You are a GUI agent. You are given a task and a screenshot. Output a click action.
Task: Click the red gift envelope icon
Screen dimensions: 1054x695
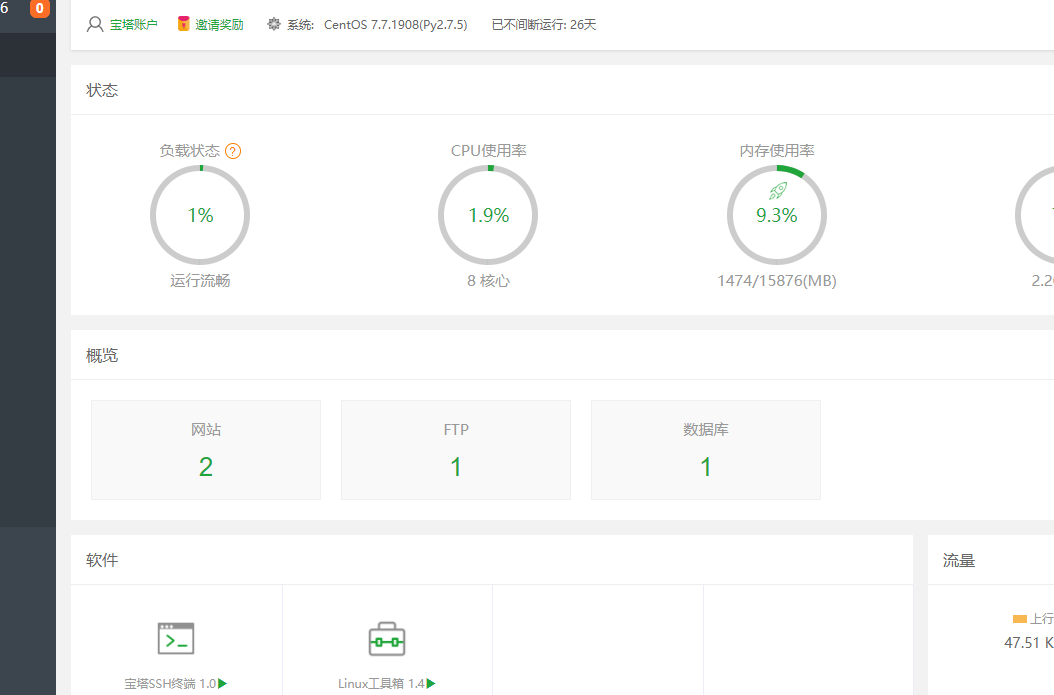pos(184,24)
